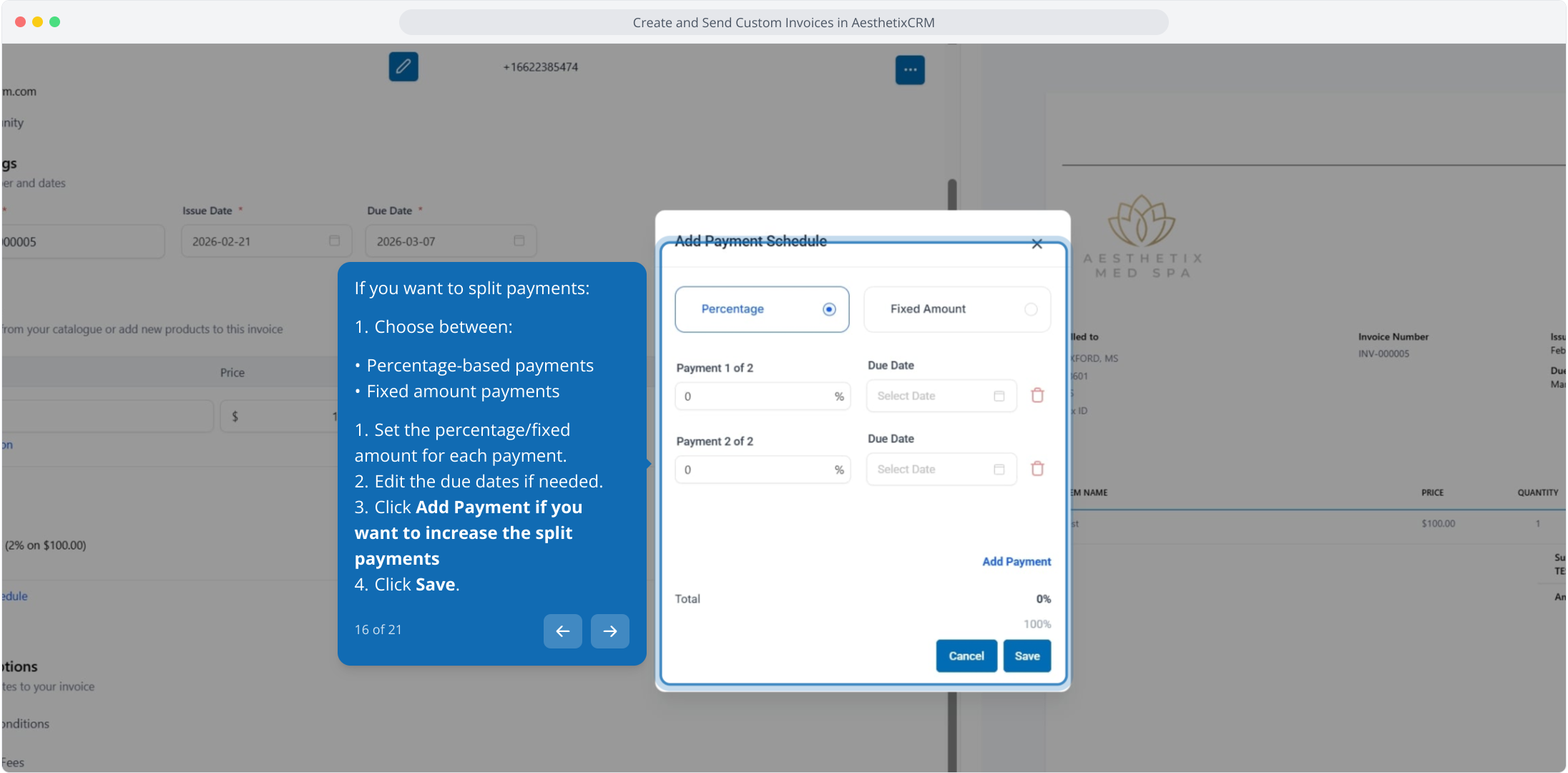Click Payment 1 percentage input field

755,397
